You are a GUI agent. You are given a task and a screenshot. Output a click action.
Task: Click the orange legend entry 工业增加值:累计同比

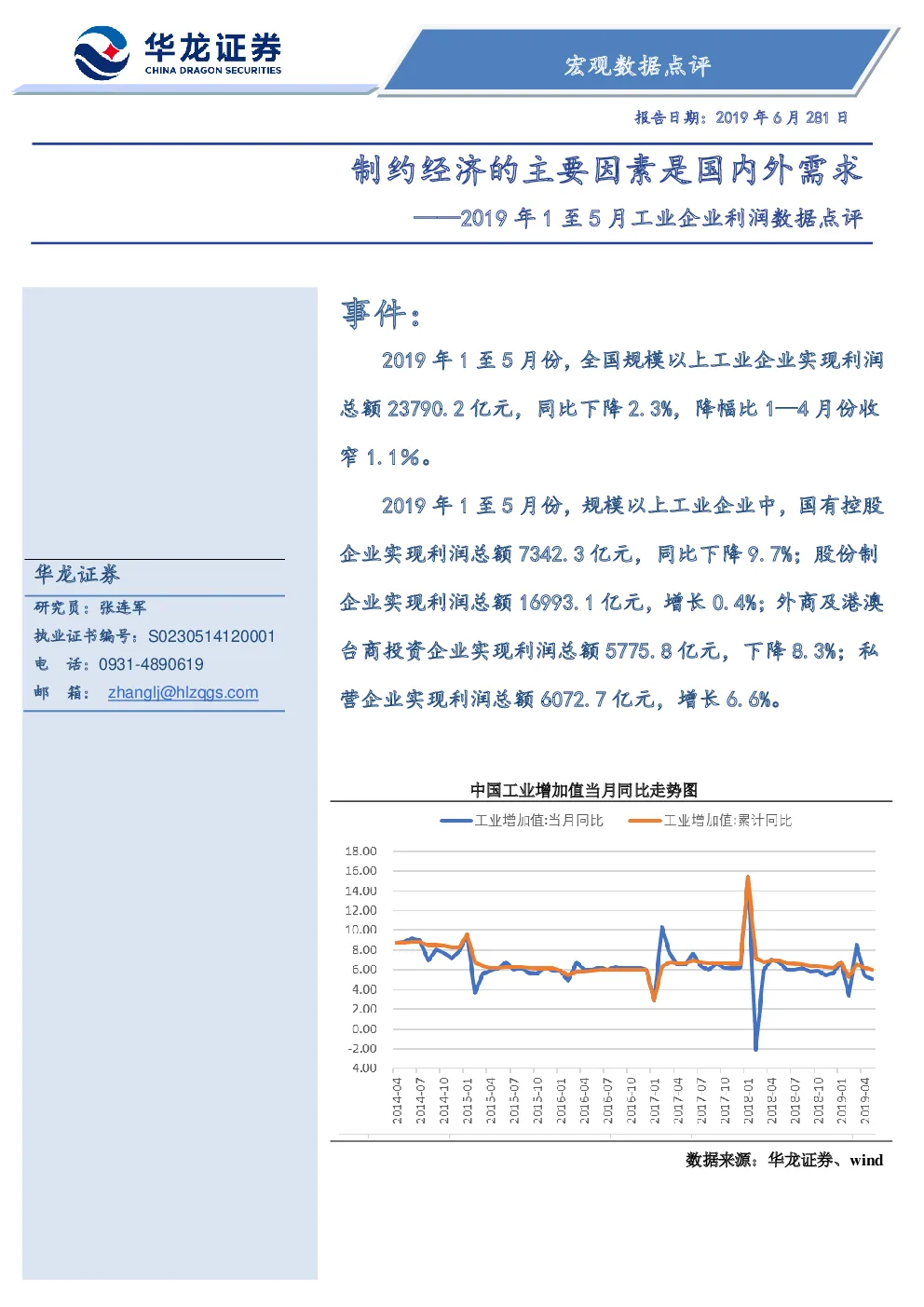pyautogui.click(x=711, y=821)
